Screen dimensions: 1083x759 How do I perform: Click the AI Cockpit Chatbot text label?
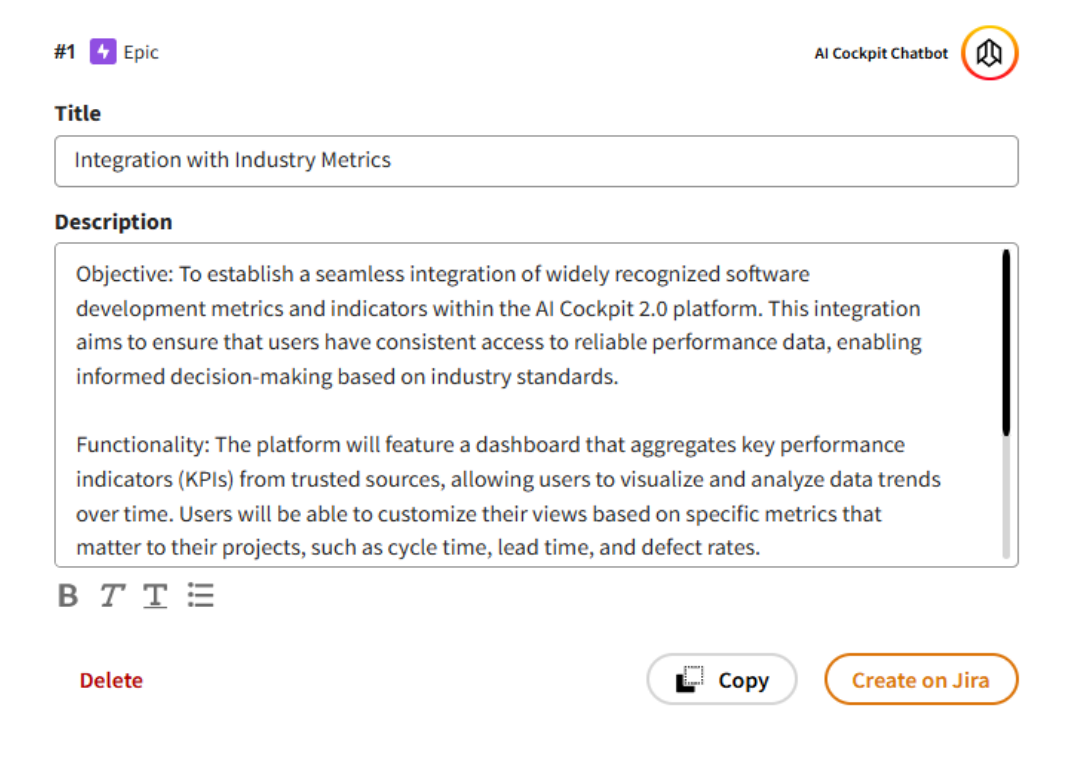pyautogui.click(x=880, y=54)
